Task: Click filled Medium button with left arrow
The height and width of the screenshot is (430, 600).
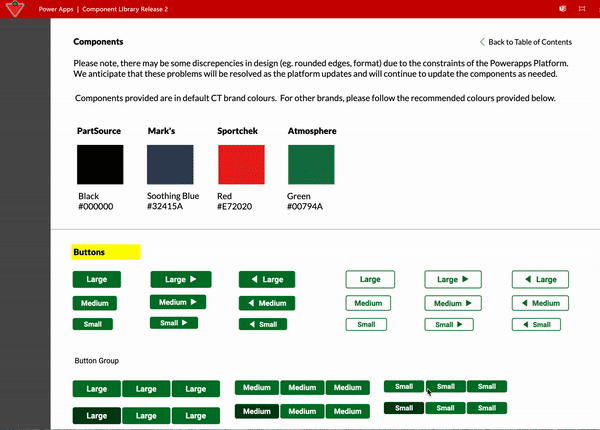Action: pyautogui.click(x=267, y=303)
